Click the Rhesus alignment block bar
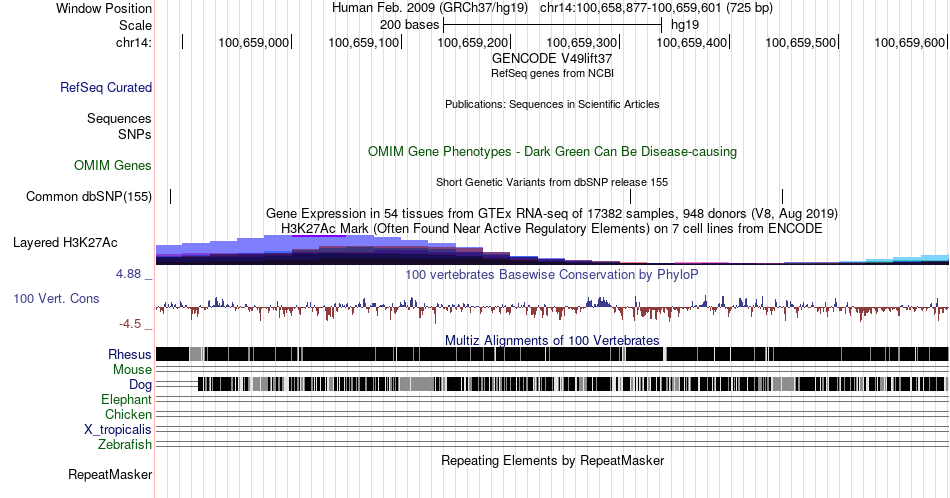 [x=552, y=354]
